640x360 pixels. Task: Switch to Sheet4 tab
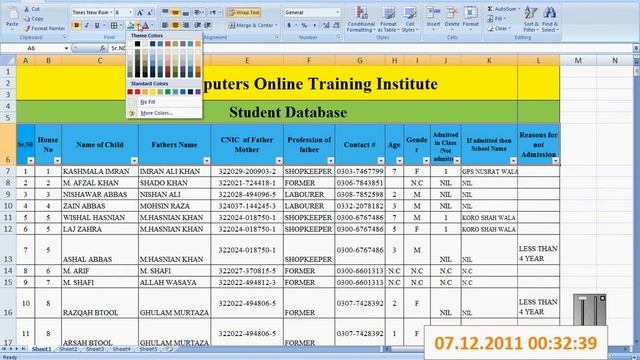(122, 349)
